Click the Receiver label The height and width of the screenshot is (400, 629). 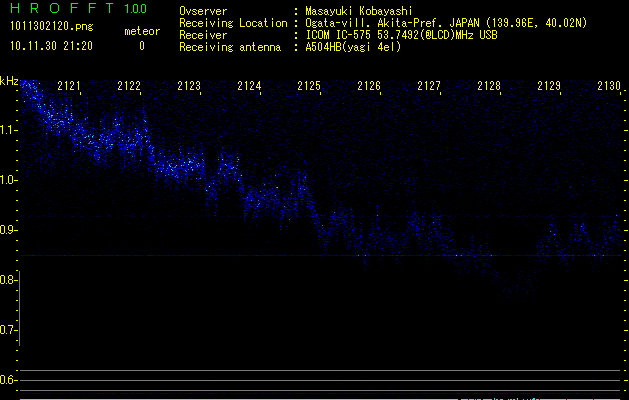tap(203, 35)
